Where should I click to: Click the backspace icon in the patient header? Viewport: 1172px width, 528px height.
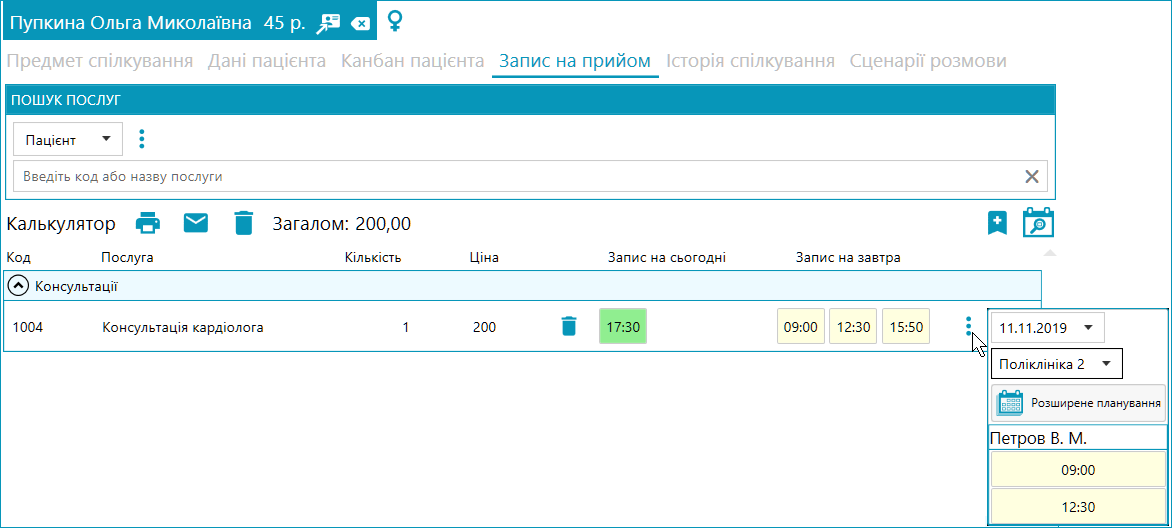[360, 23]
